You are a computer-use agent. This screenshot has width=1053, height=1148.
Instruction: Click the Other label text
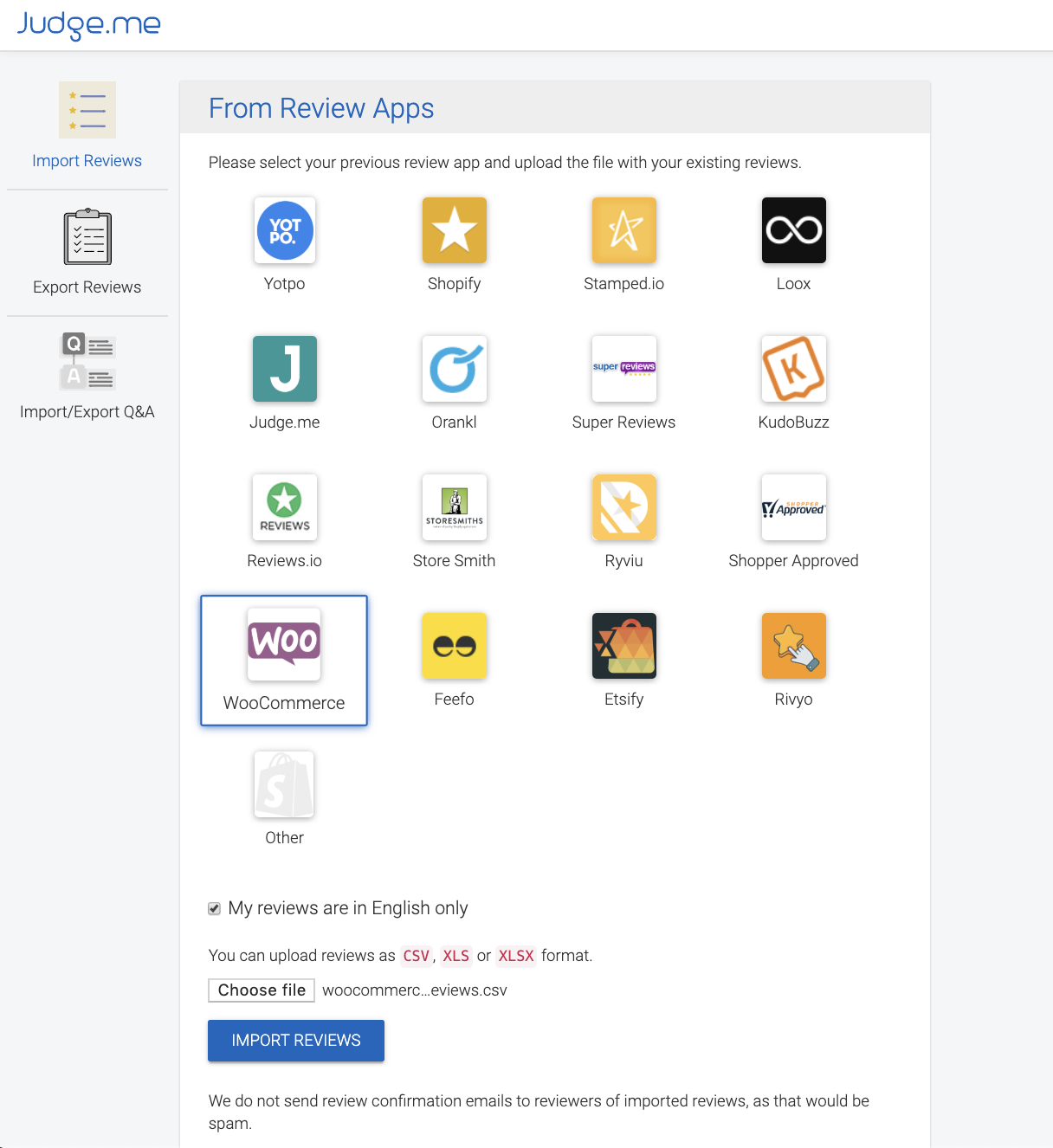coord(285,838)
